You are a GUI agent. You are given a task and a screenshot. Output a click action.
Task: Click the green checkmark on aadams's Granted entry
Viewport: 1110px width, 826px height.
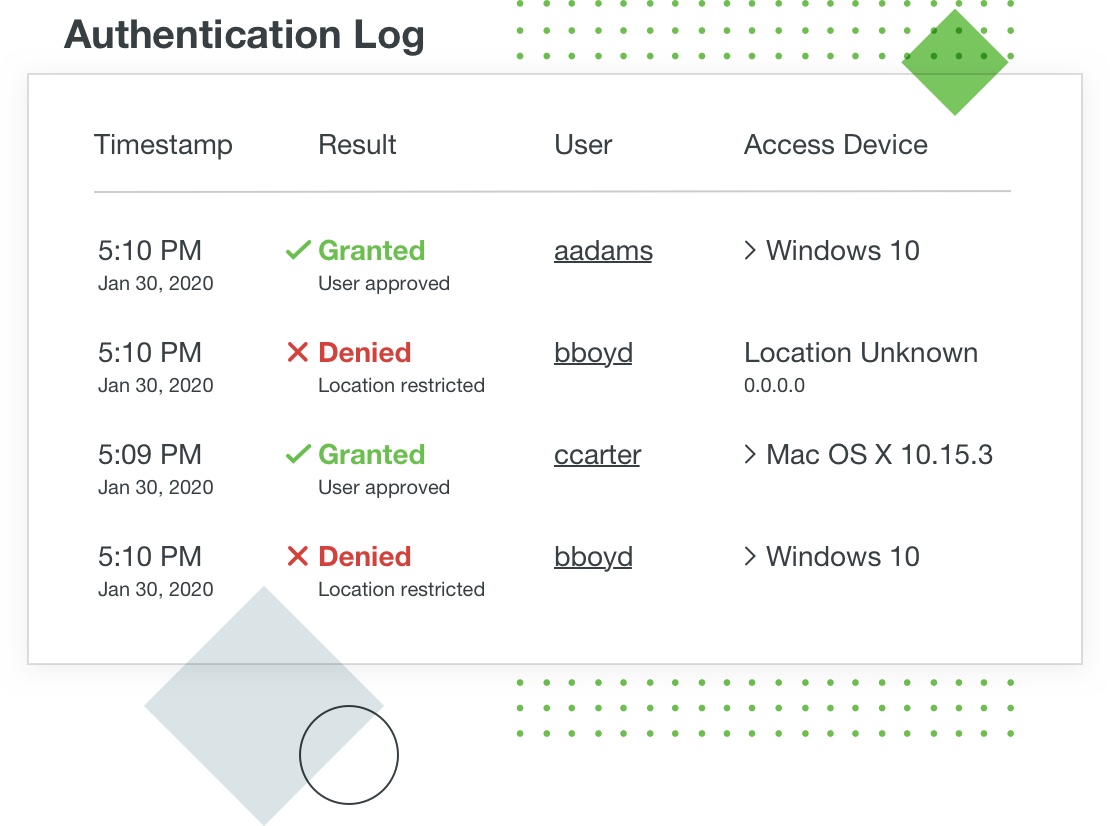click(297, 251)
